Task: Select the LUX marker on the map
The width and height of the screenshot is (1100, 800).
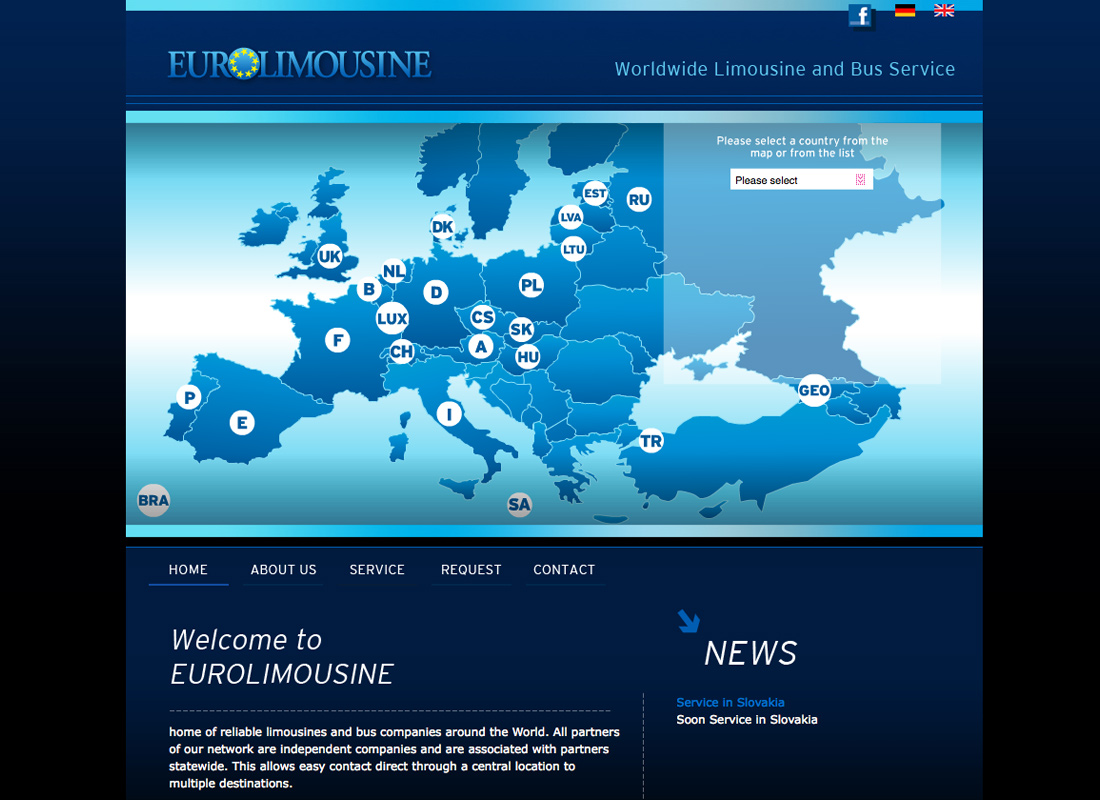Action: [392, 319]
